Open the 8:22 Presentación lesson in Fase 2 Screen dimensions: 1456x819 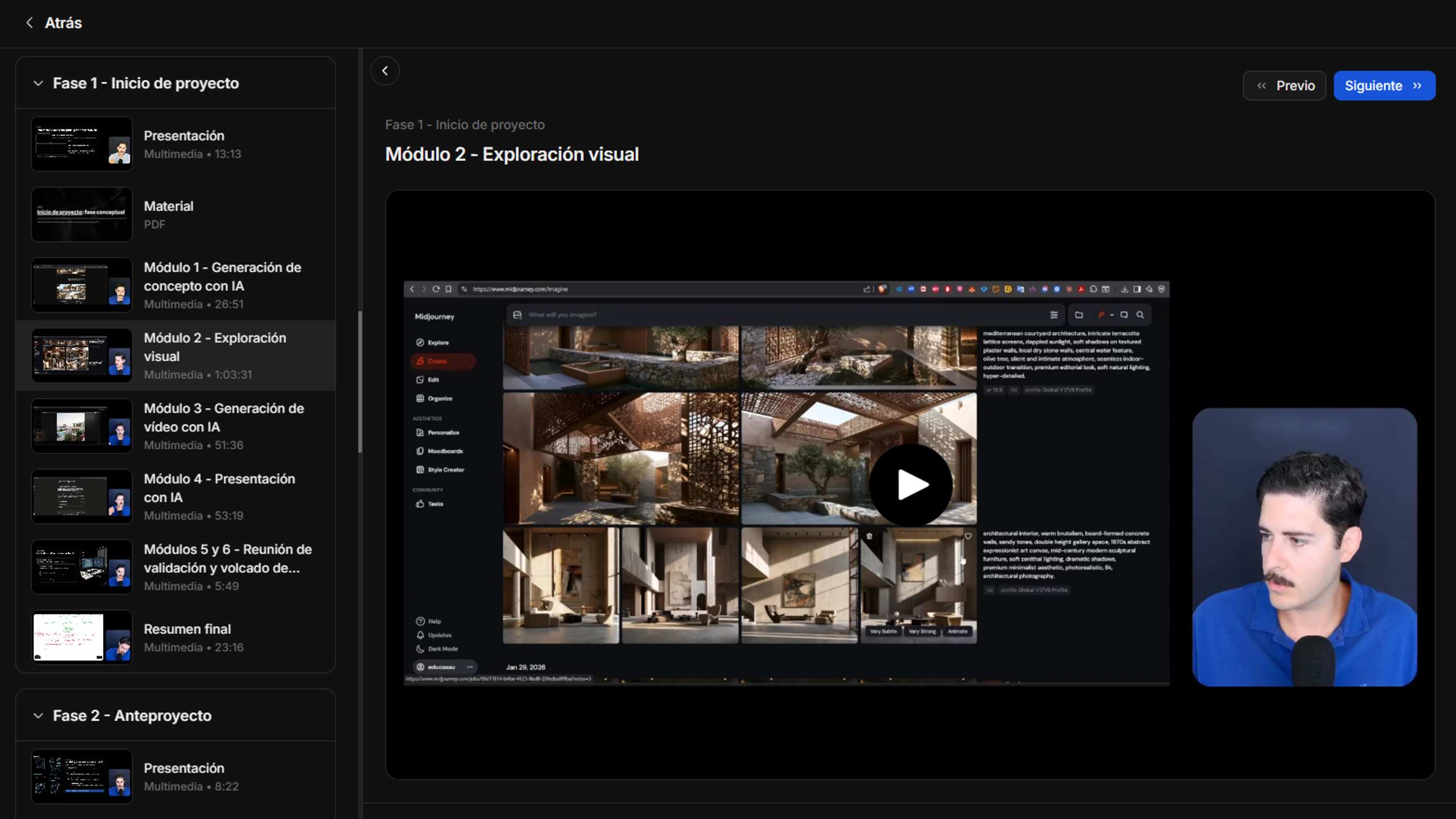click(x=176, y=777)
